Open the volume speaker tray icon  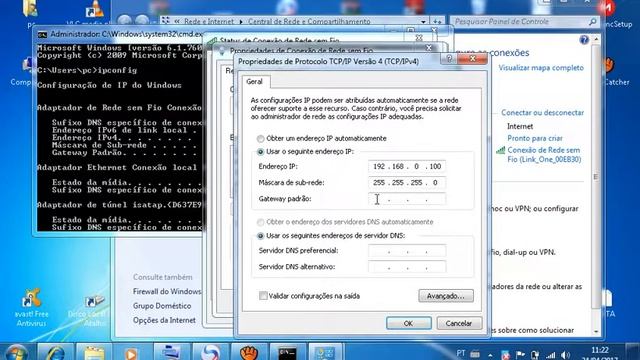tap(565, 355)
